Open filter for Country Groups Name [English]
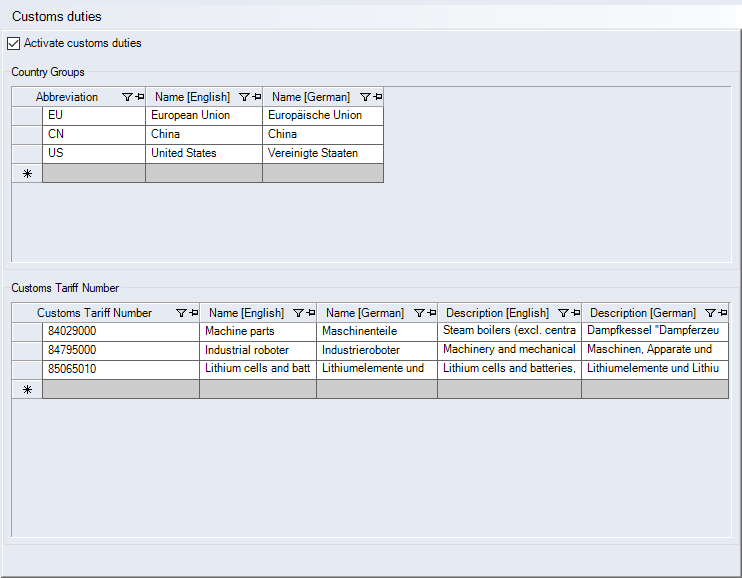 (244, 97)
